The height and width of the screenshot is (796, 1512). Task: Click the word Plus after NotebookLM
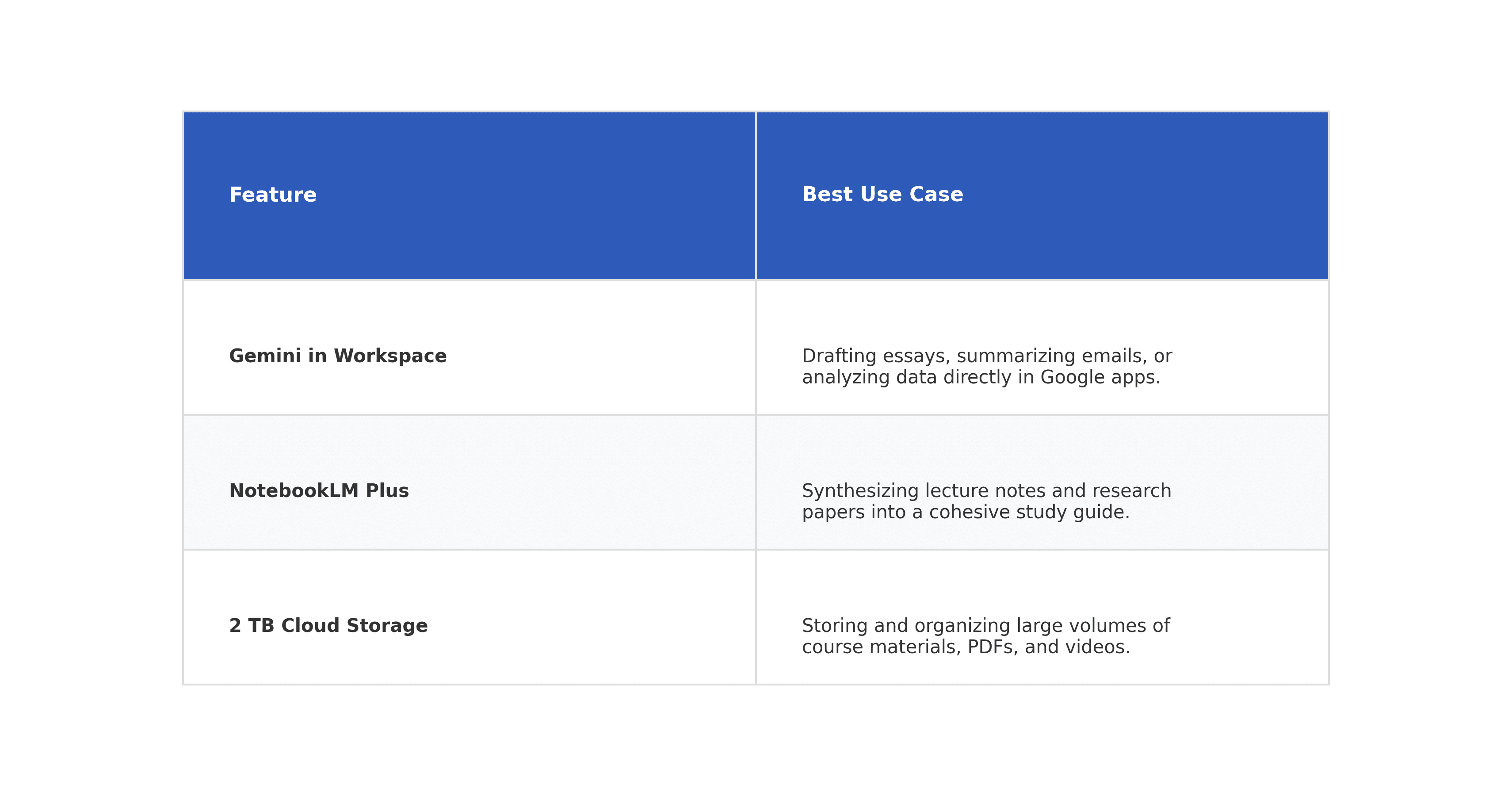coord(387,491)
